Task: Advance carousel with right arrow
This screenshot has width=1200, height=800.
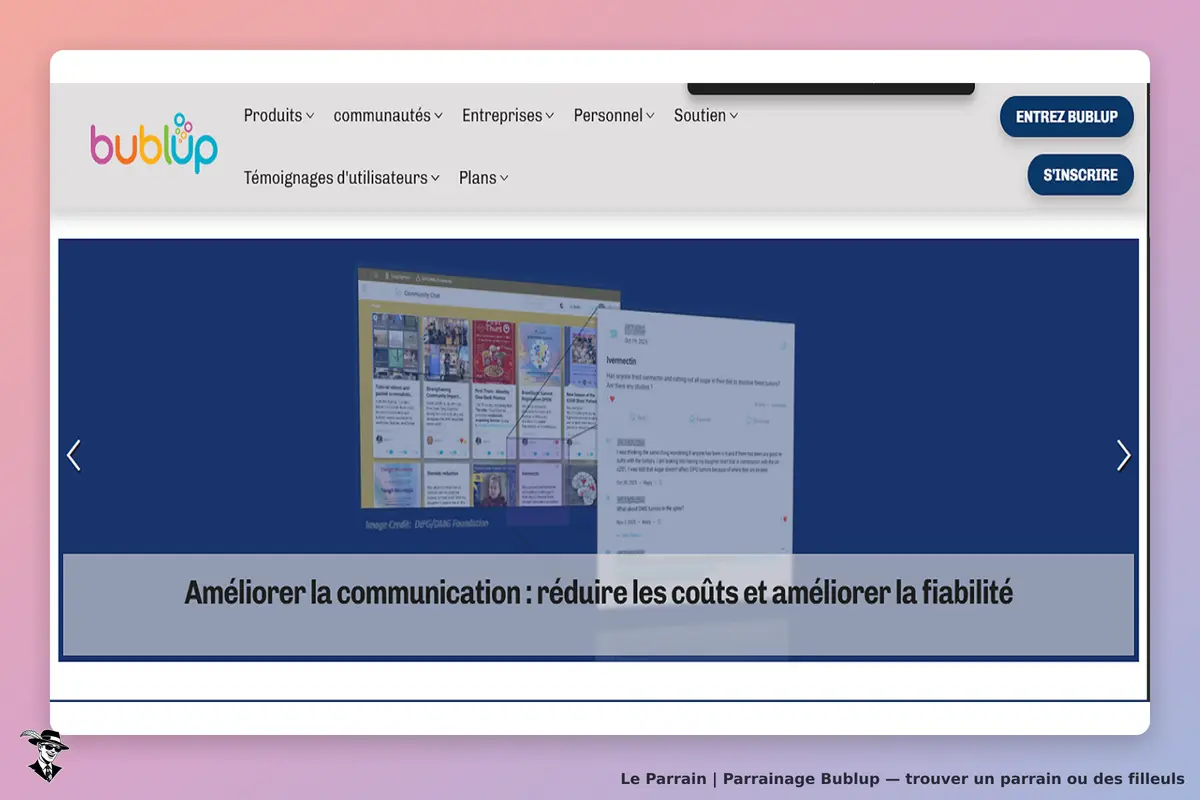Action: click(1124, 455)
